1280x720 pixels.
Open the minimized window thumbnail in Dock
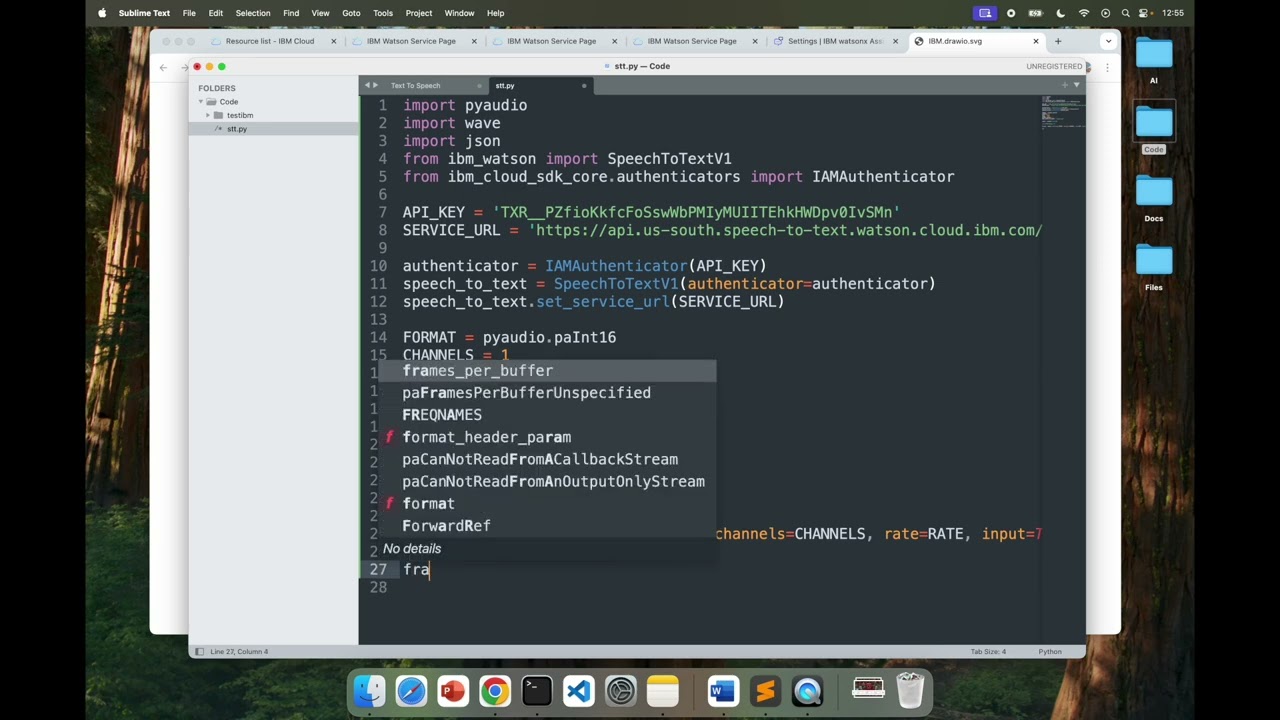(868, 690)
